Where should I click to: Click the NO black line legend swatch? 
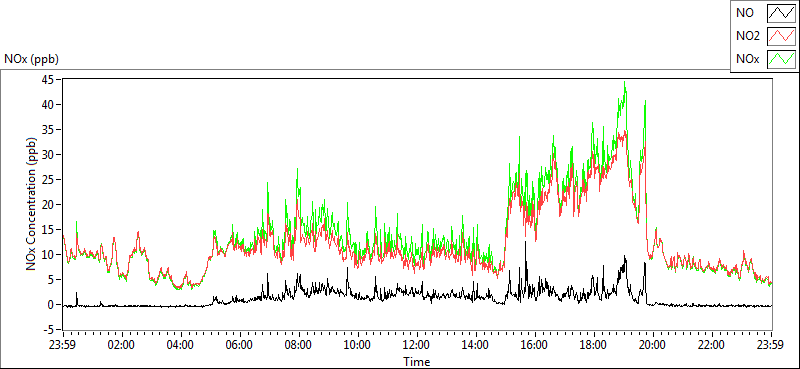(781, 13)
